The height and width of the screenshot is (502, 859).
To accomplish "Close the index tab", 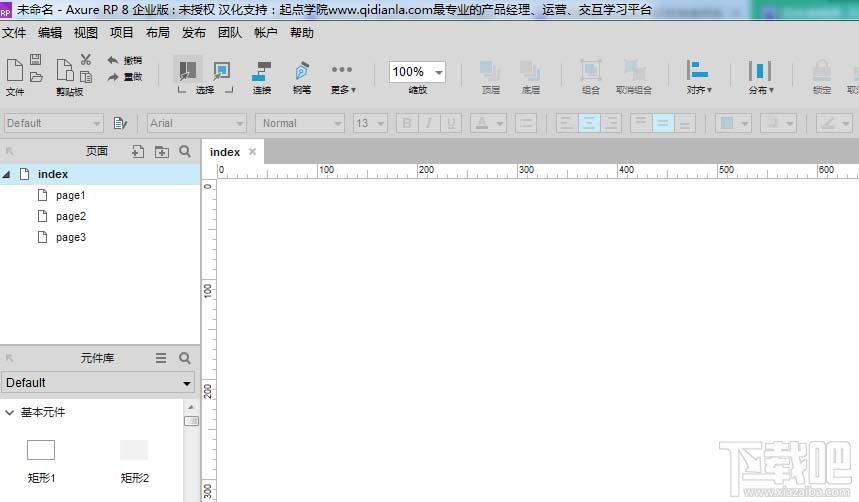I will 253,152.
